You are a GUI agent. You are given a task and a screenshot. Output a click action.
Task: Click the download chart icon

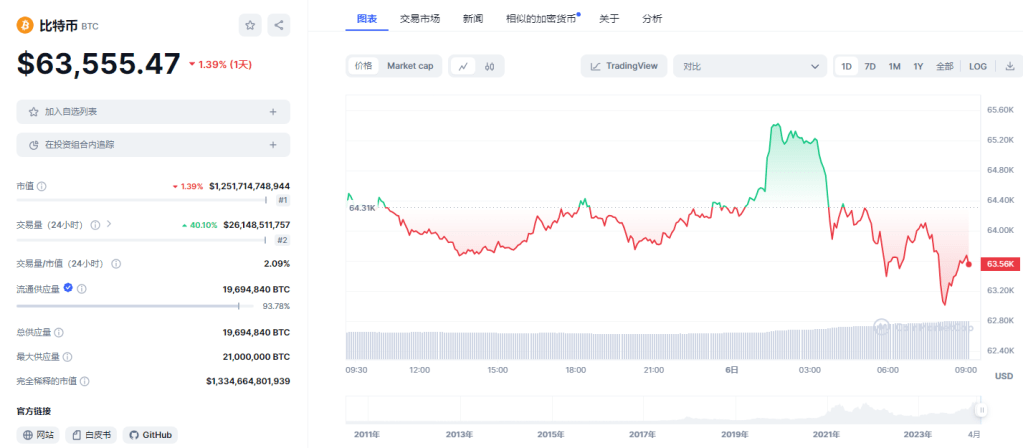[x=1009, y=66]
